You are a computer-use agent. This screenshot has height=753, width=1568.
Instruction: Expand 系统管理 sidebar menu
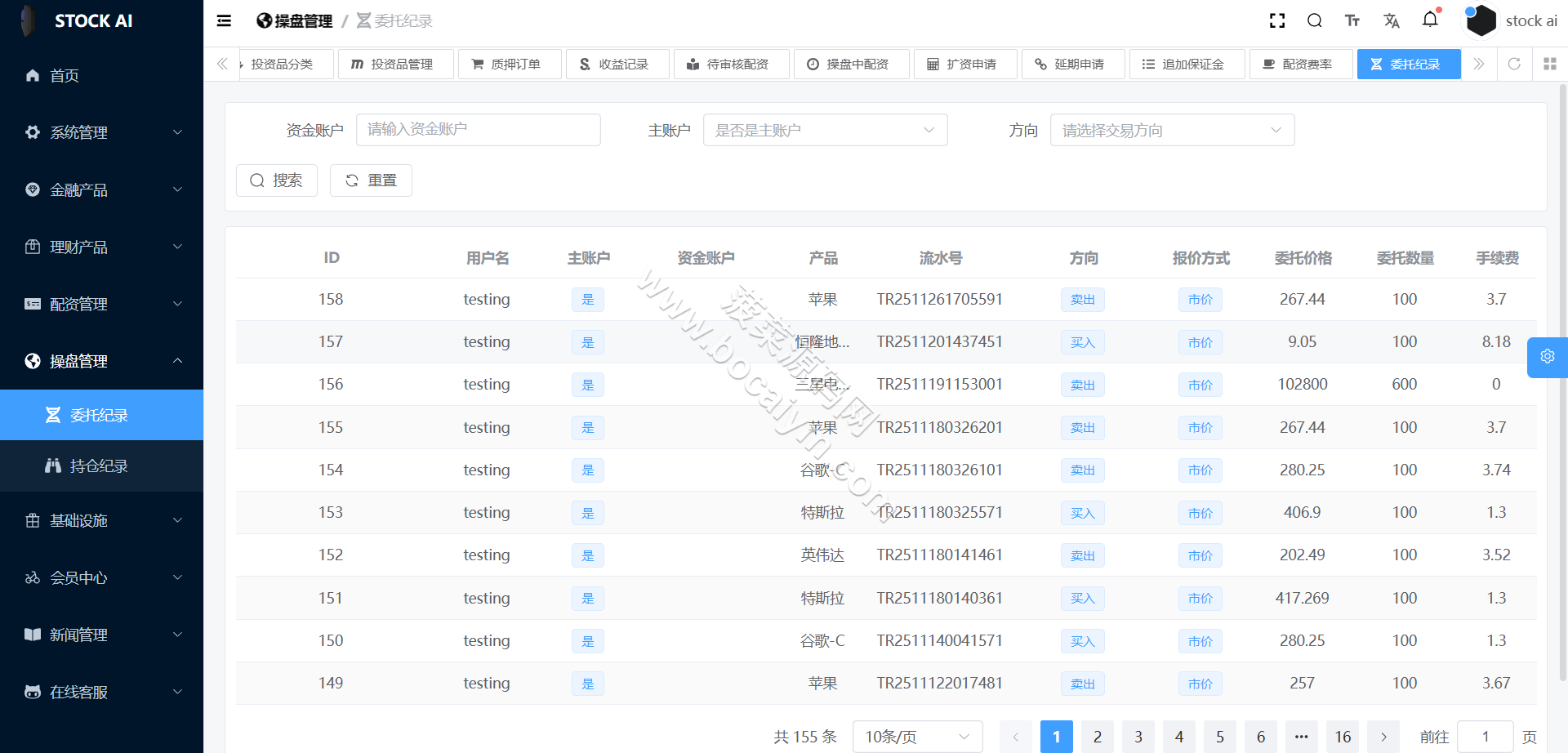click(x=101, y=132)
